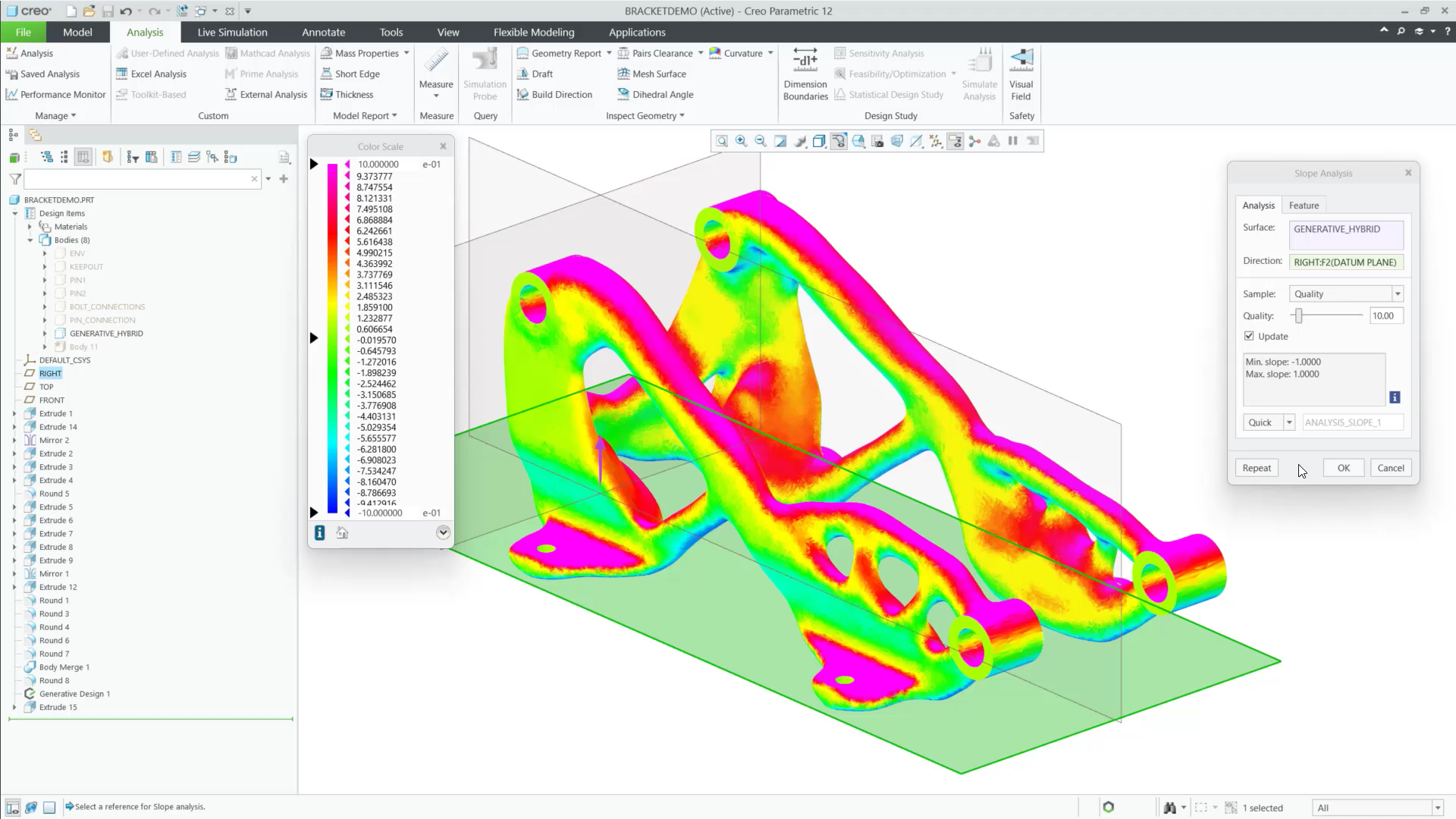Click the Short Edge tool
The width and height of the screenshot is (1456, 819).
350,74
